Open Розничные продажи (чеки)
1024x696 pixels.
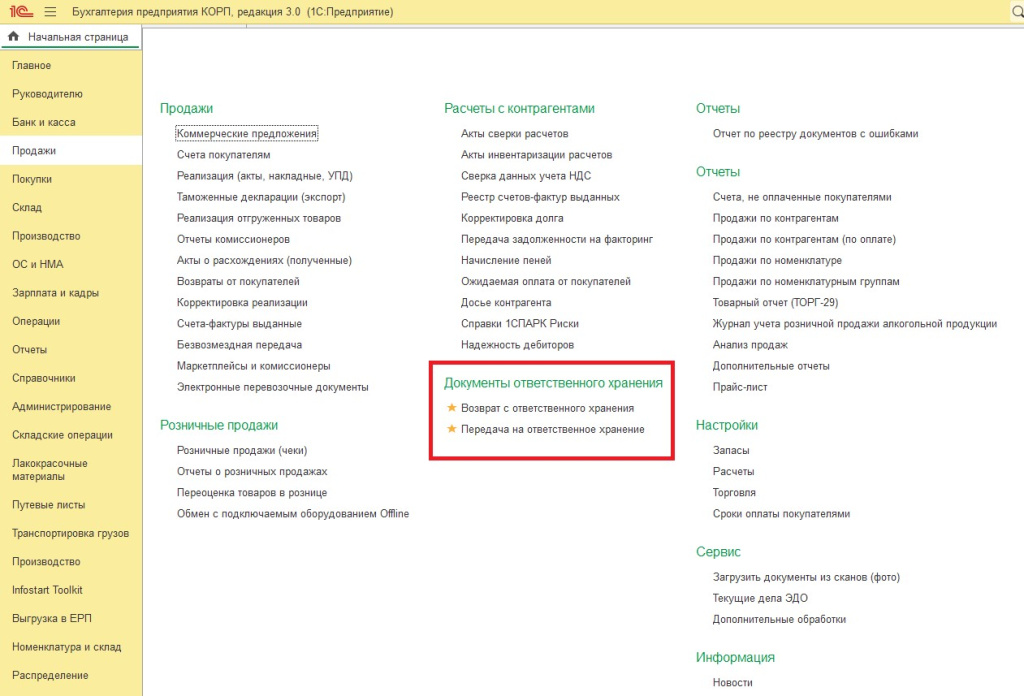[x=241, y=450]
